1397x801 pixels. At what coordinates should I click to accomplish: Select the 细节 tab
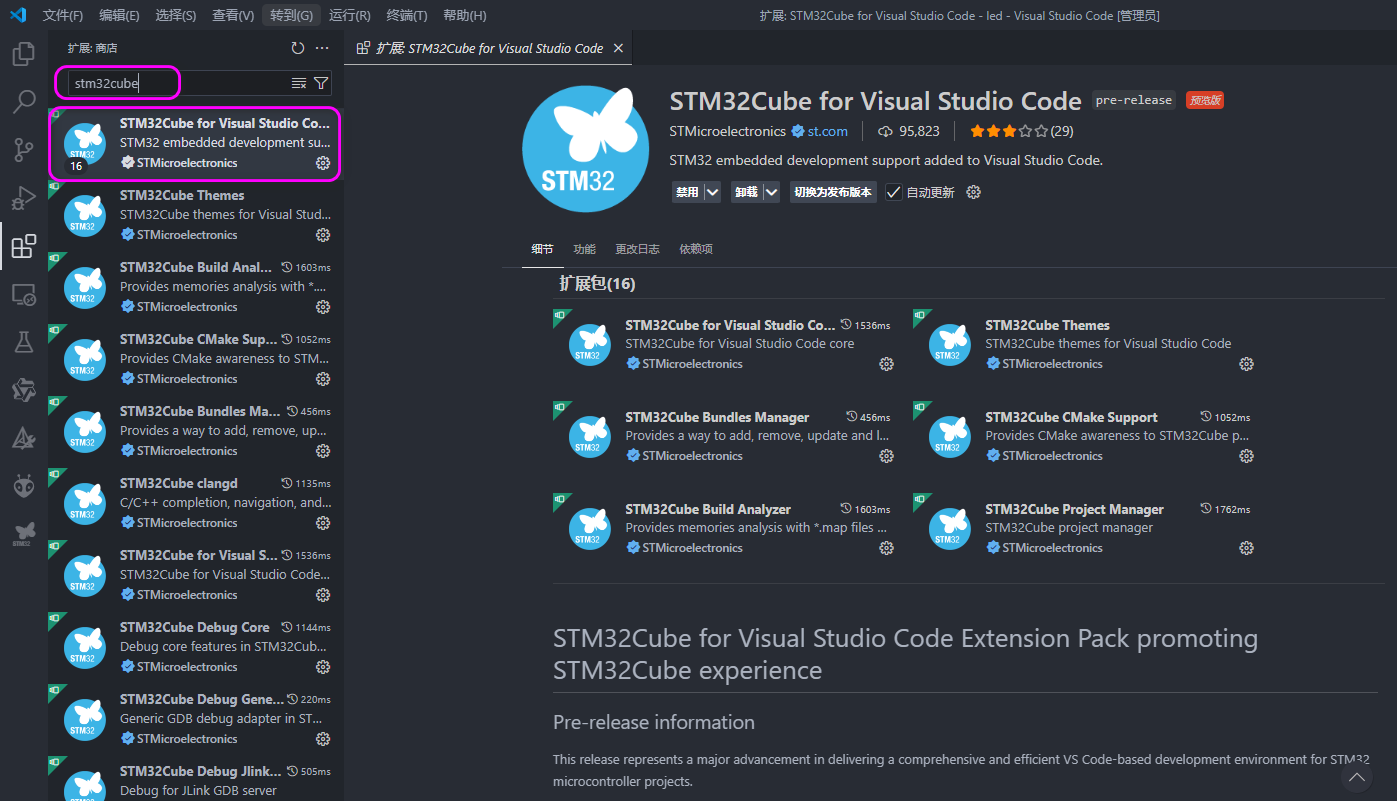[x=542, y=249]
